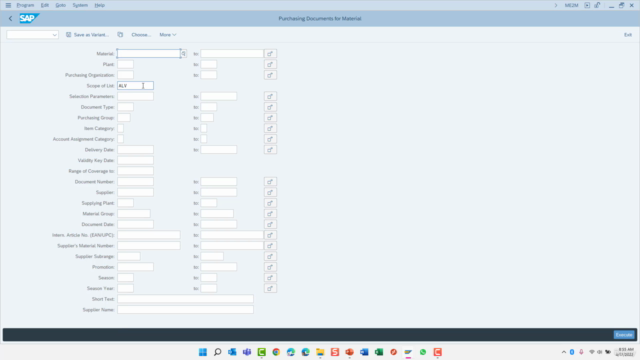Open multiple selection for Purchasing Organization
Image resolution: width=640 pixels, height=360 pixels.
[x=270, y=75]
